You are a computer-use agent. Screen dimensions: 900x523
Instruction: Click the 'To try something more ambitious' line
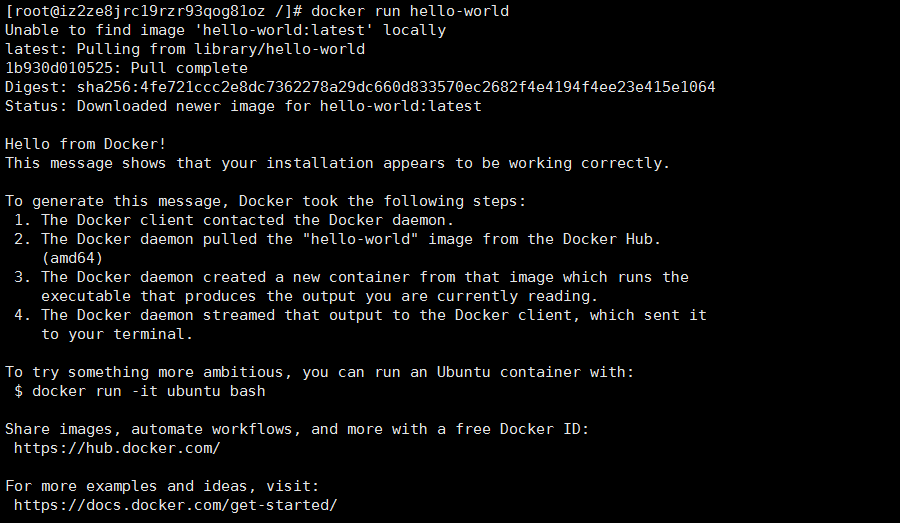point(320,372)
